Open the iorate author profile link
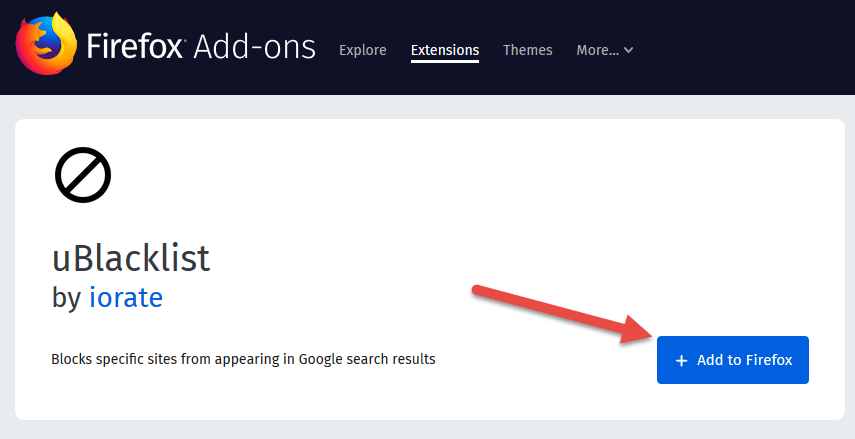The image size is (855, 439). tap(125, 297)
